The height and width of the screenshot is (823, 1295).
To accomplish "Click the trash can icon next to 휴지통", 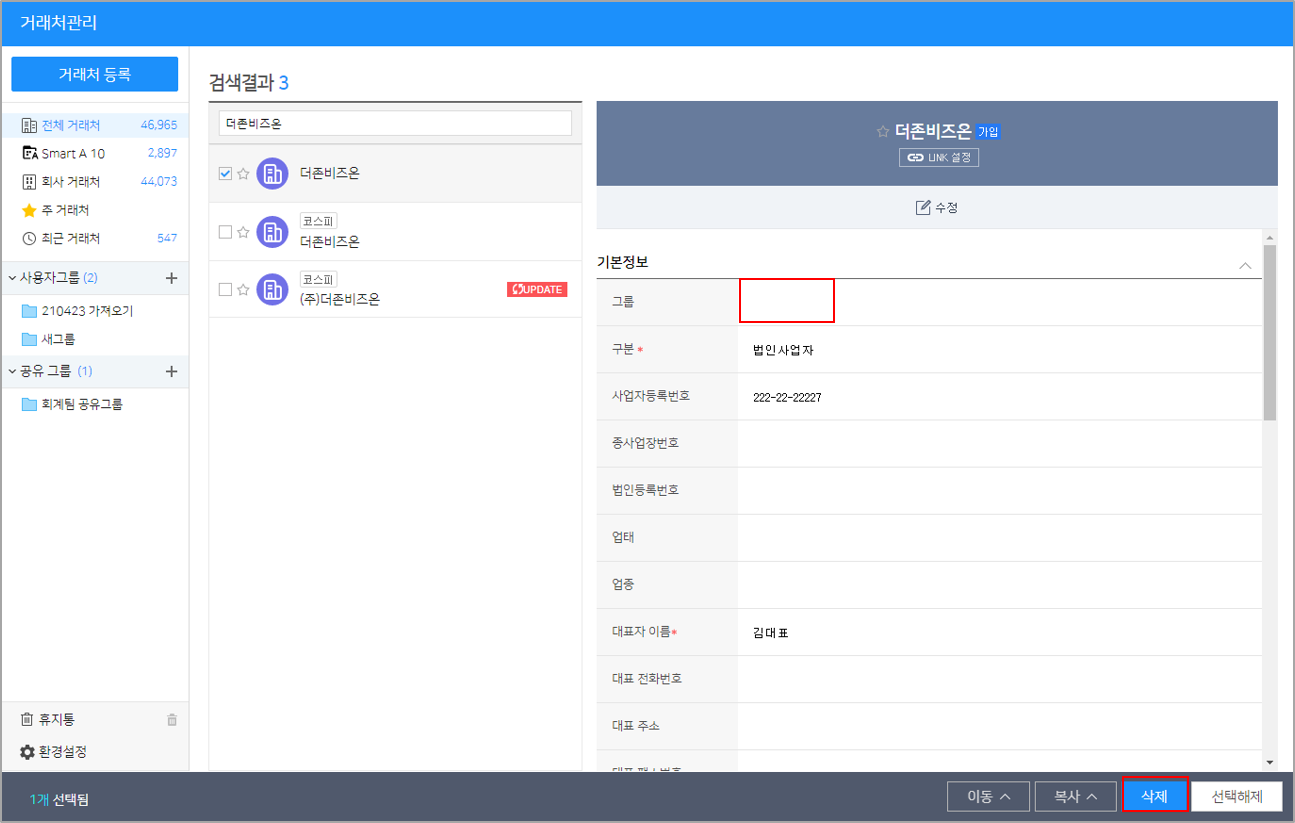I will 172,720.
